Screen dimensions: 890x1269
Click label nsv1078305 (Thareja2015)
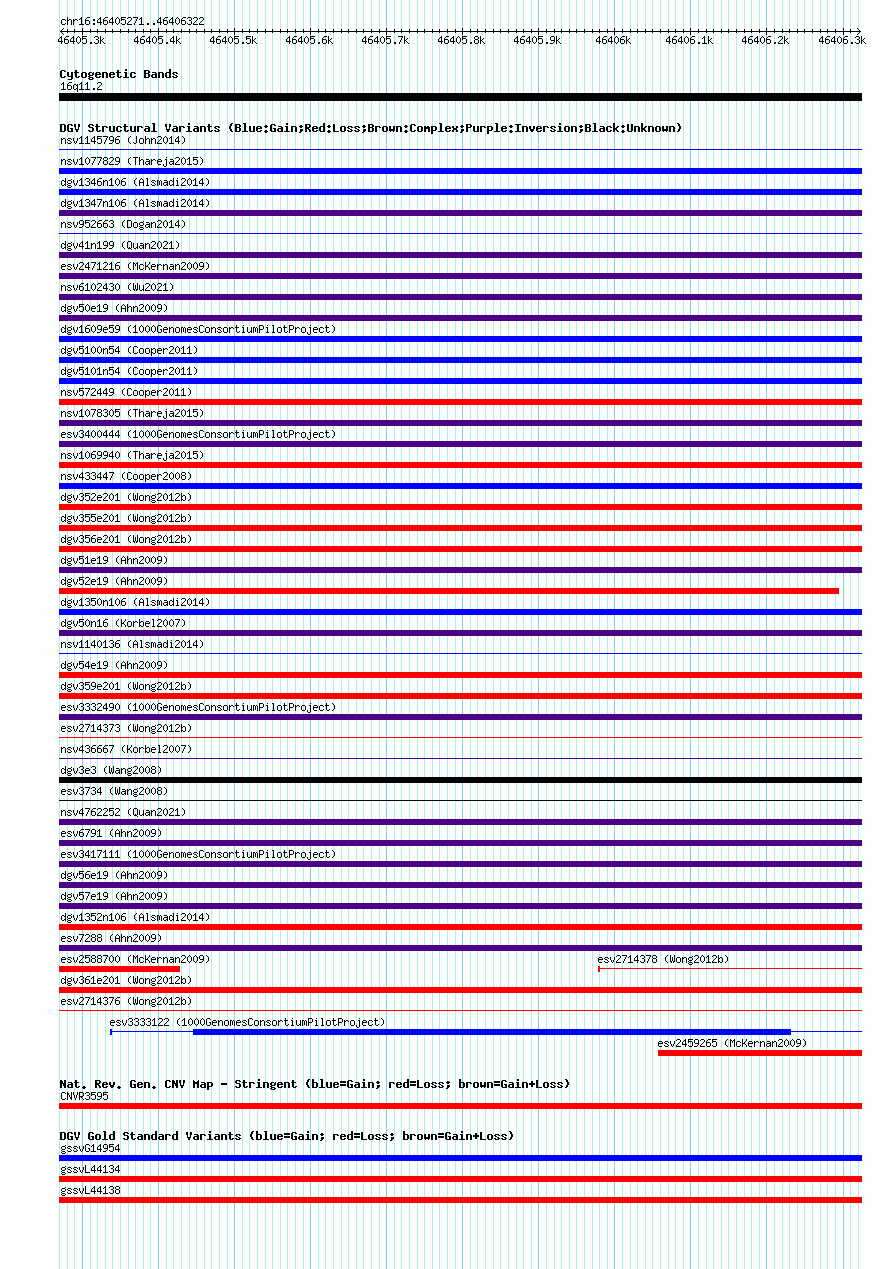(132, 413)
